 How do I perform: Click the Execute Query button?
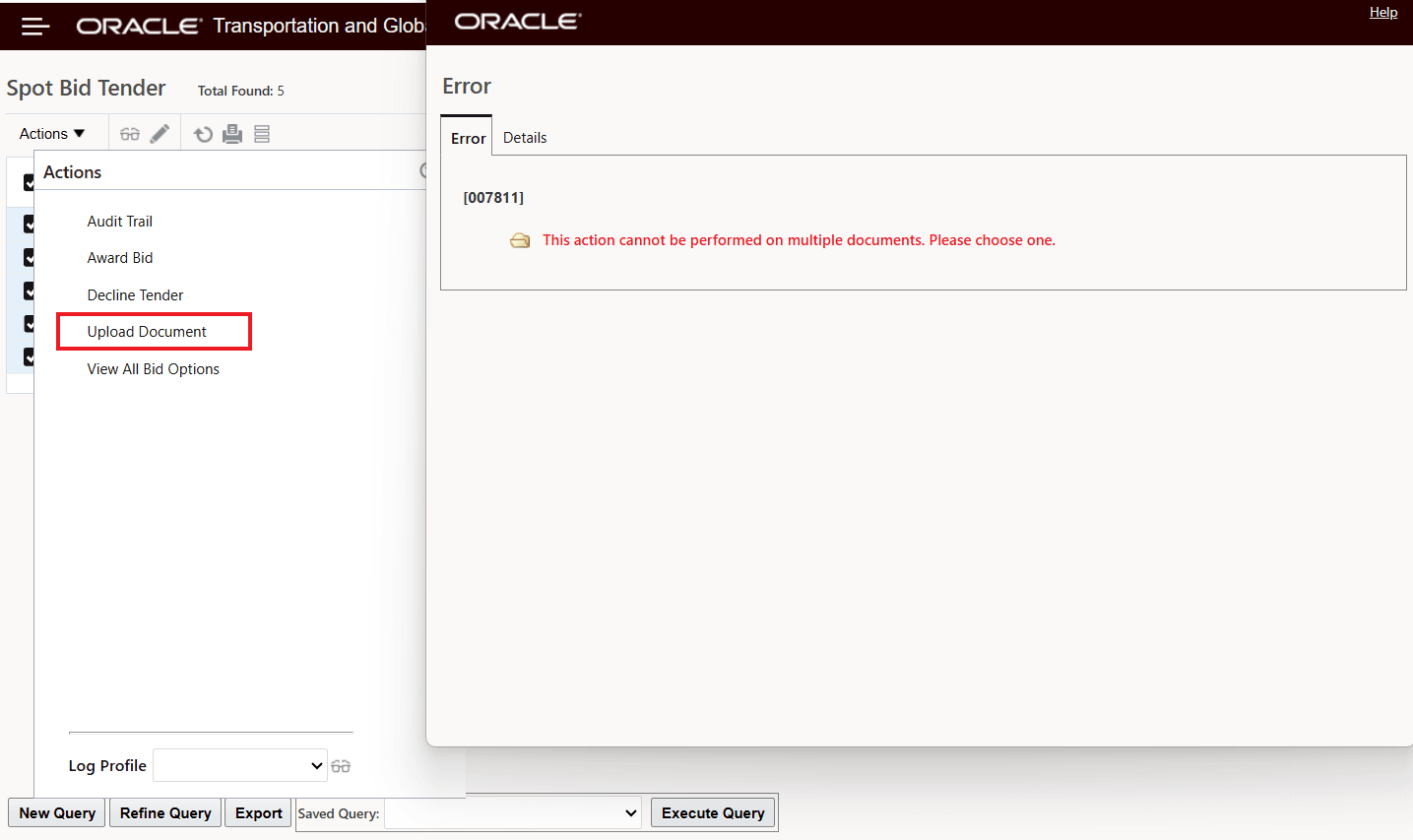(713, 813)
